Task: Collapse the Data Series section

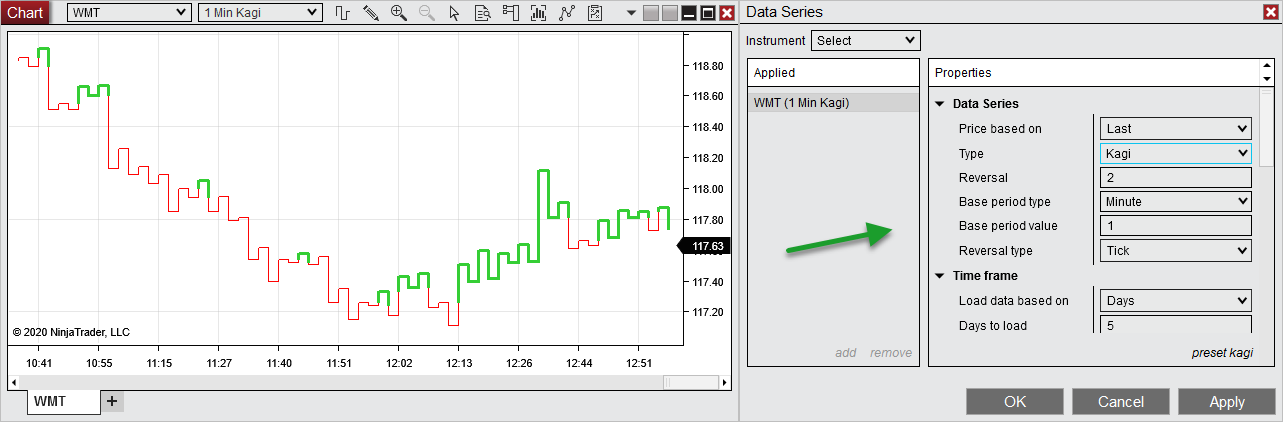Action: tap(940, 104)
